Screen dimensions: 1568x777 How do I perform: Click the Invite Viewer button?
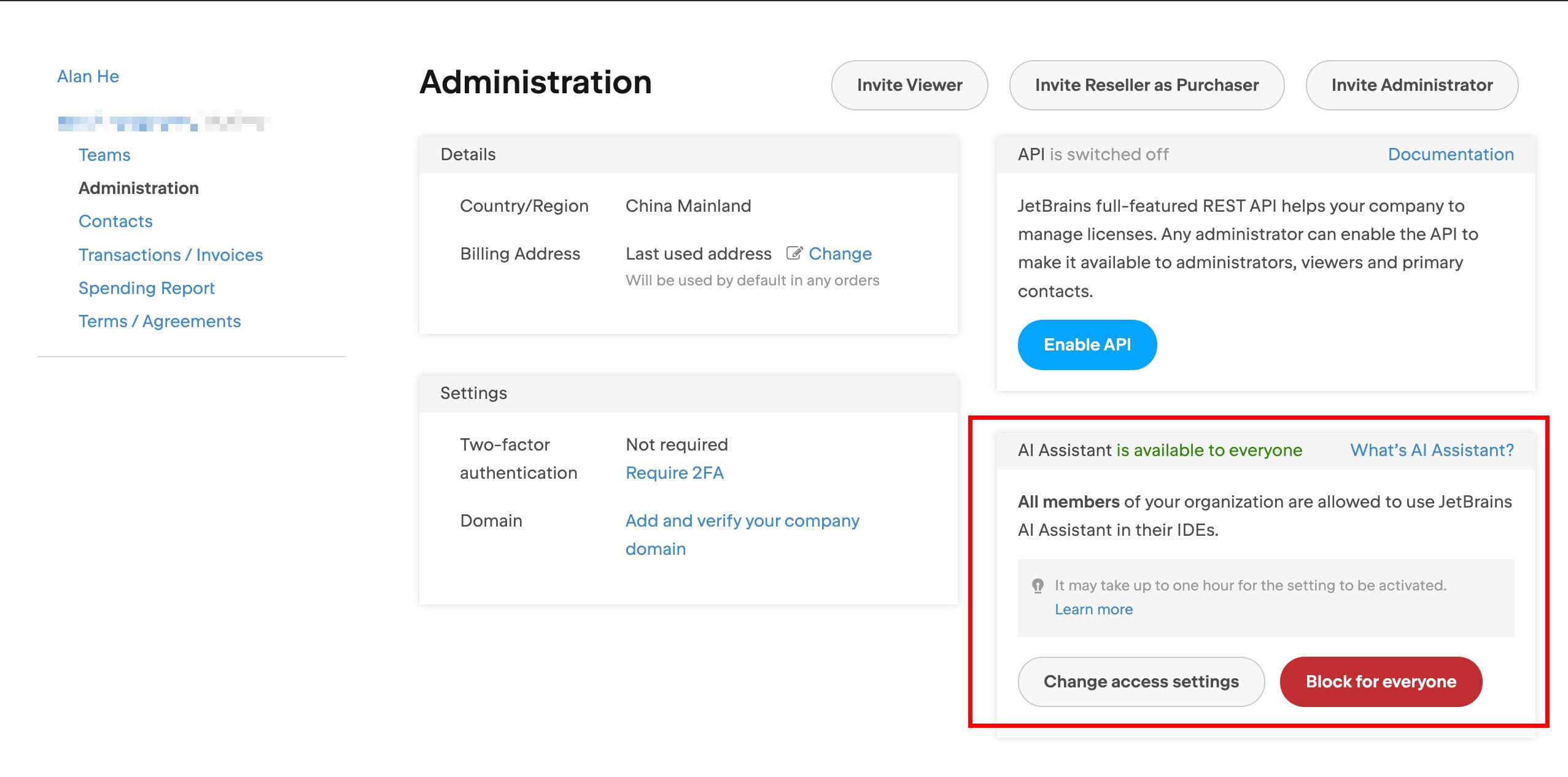[x=909, y=85]
